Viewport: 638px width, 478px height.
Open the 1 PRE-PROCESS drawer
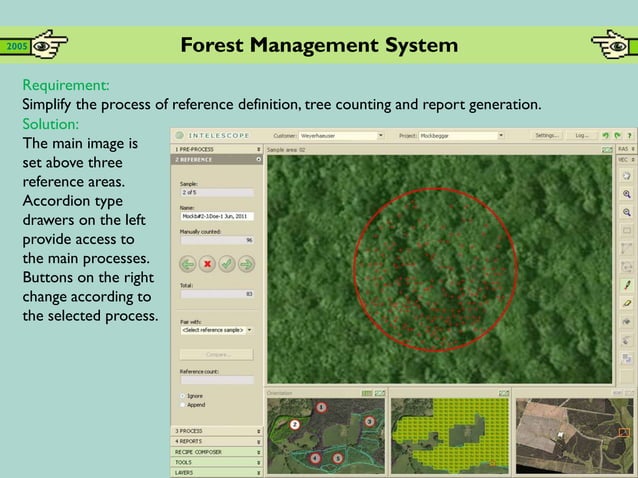(217, 149)
